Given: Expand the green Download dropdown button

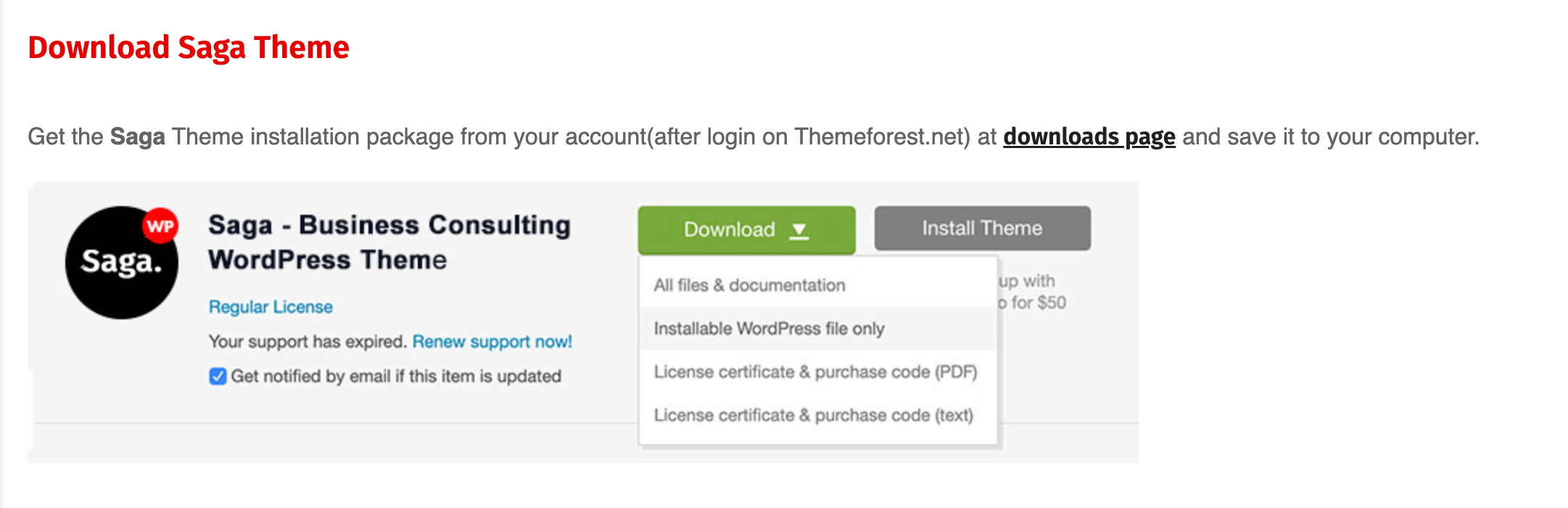Looking at the screenshot, I should pyautogui.click(x=746, y=230).
